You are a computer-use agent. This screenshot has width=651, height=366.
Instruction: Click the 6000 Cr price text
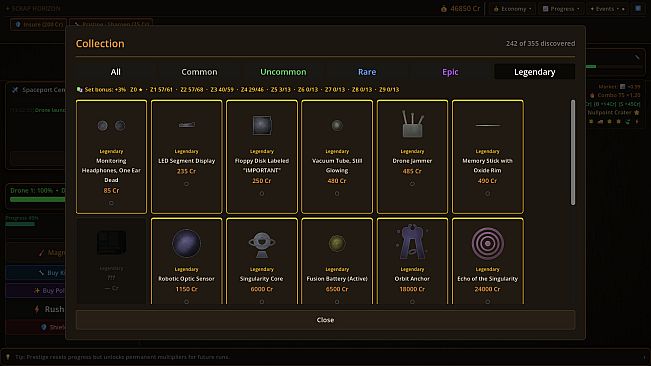[262, 289]
